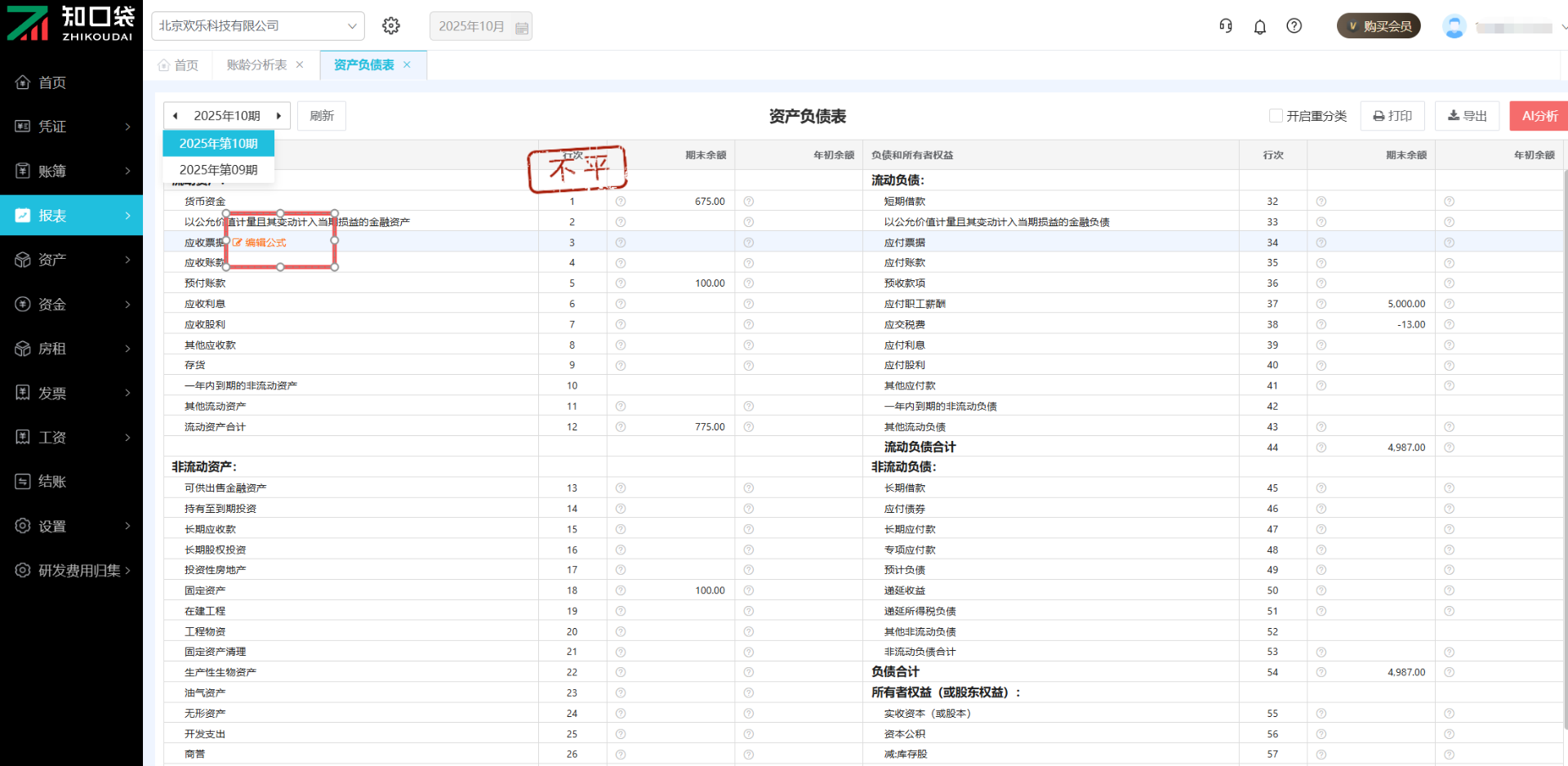Click the AI分析 button
Viewport: 1568px width, 766px height.
tap(1539, 116)
